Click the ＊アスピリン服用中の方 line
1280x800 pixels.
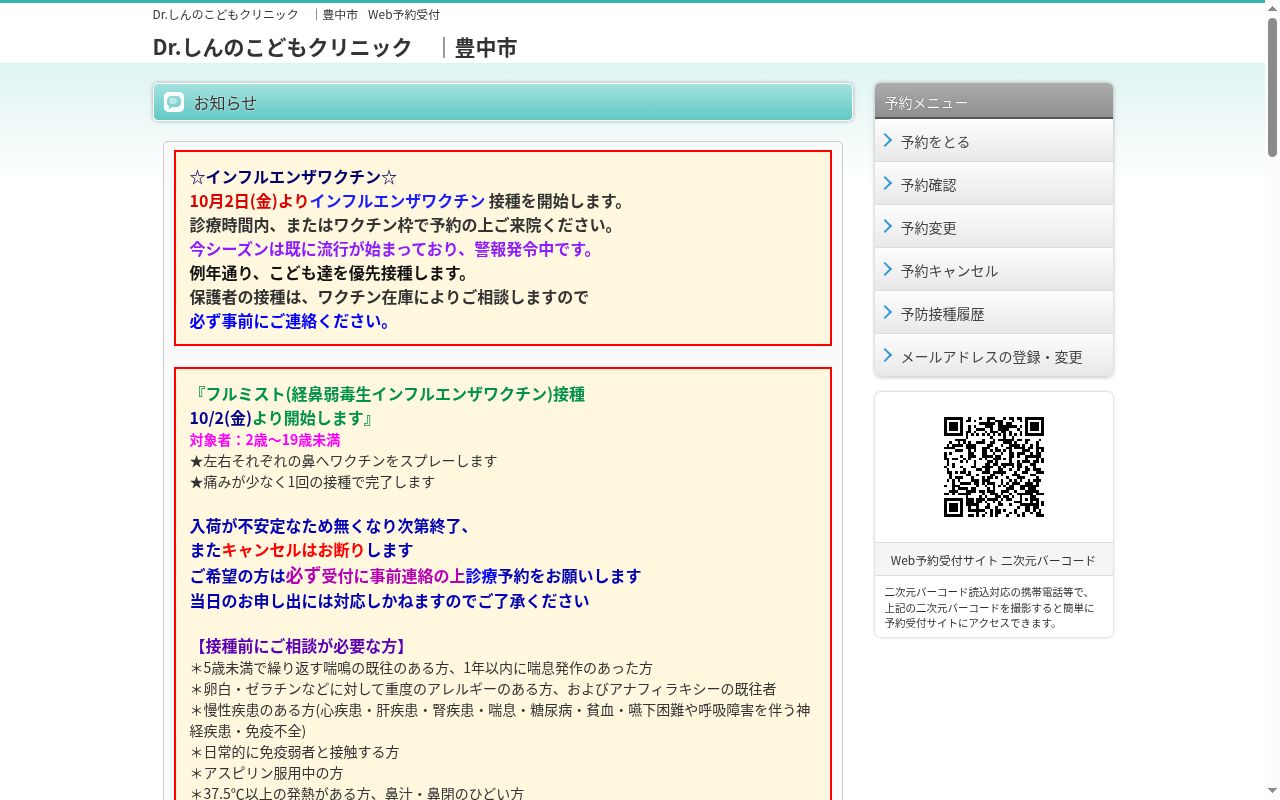pos(266,773)
